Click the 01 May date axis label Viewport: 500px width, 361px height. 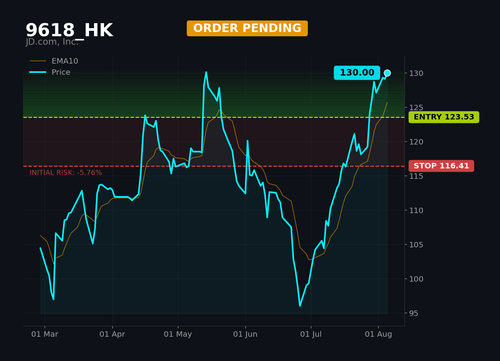(178, 334)
